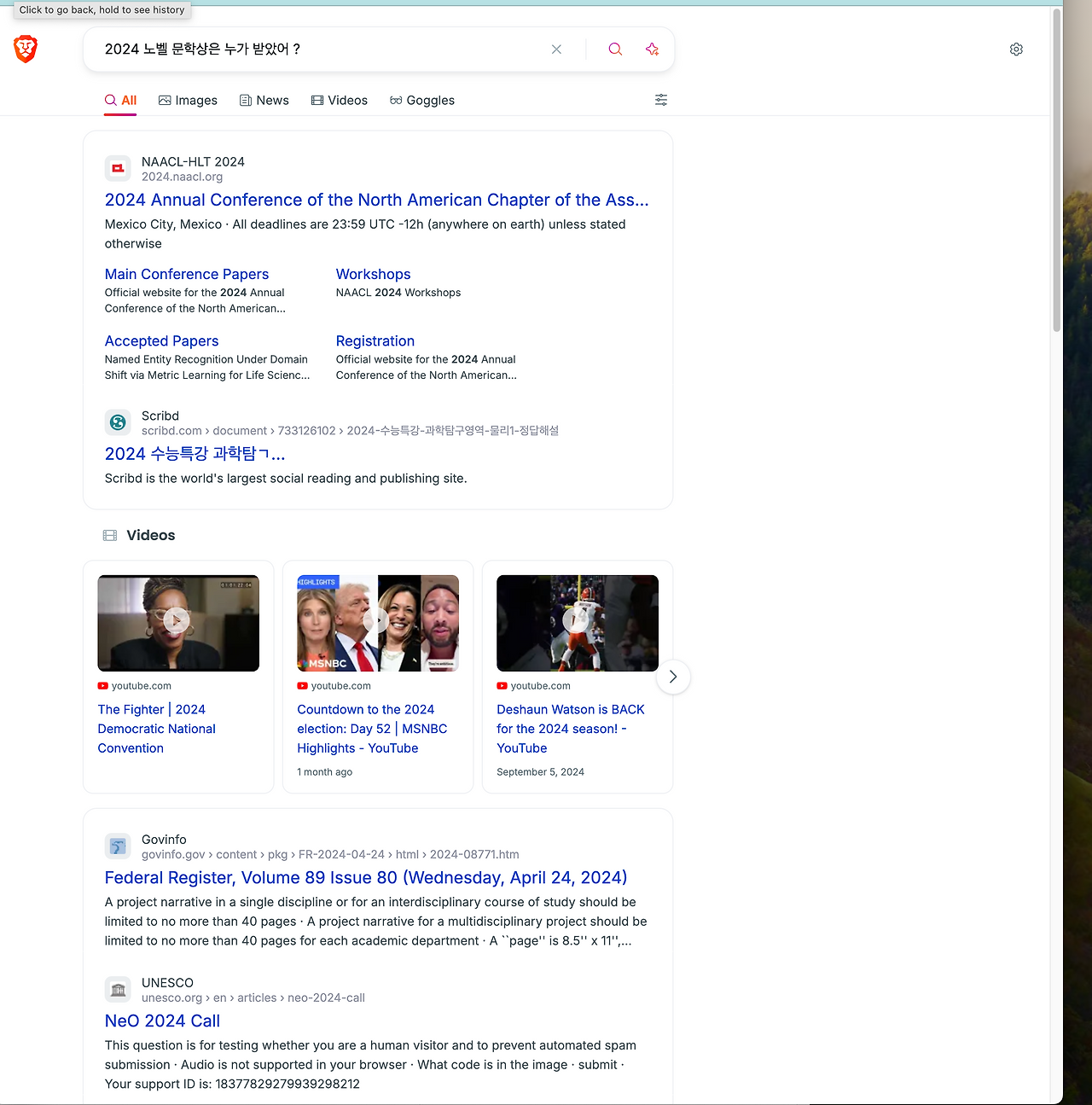
Task: Play the Deshaun Watson video thumbnail
Action: click(x=578, y=623)
